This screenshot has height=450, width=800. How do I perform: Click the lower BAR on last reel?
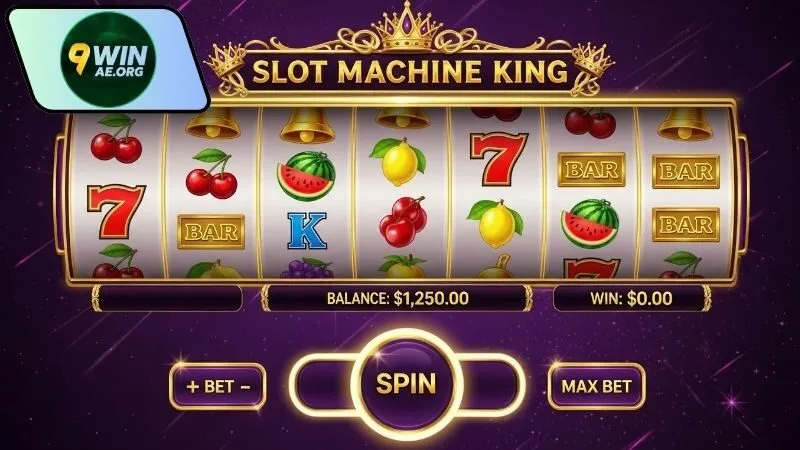pyautogui.click(x=686, y=224)
